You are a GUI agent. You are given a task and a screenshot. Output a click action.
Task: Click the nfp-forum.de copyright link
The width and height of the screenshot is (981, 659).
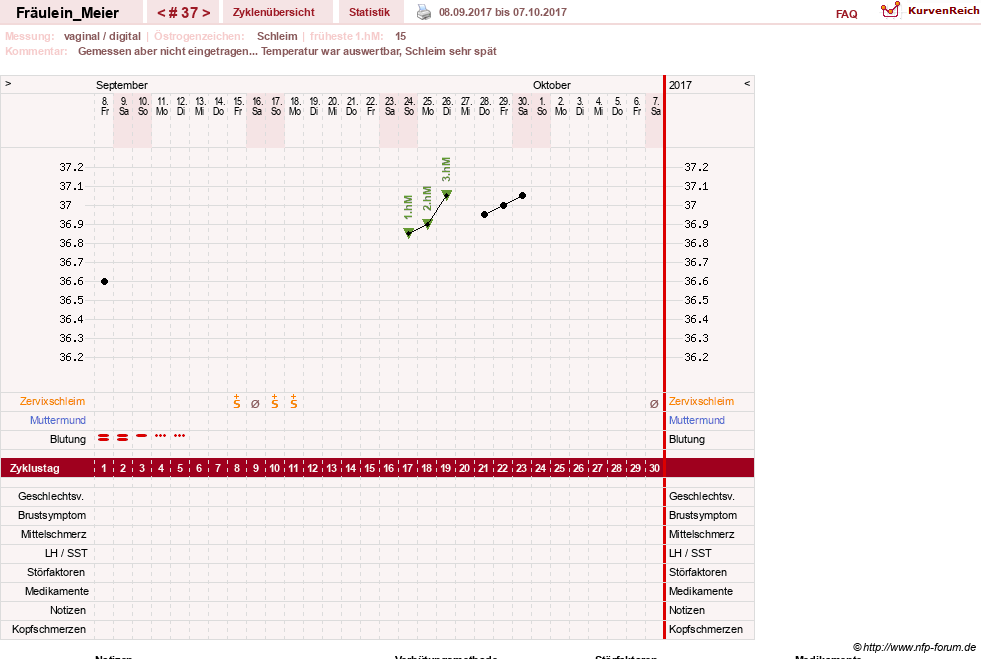coord(914,647)
